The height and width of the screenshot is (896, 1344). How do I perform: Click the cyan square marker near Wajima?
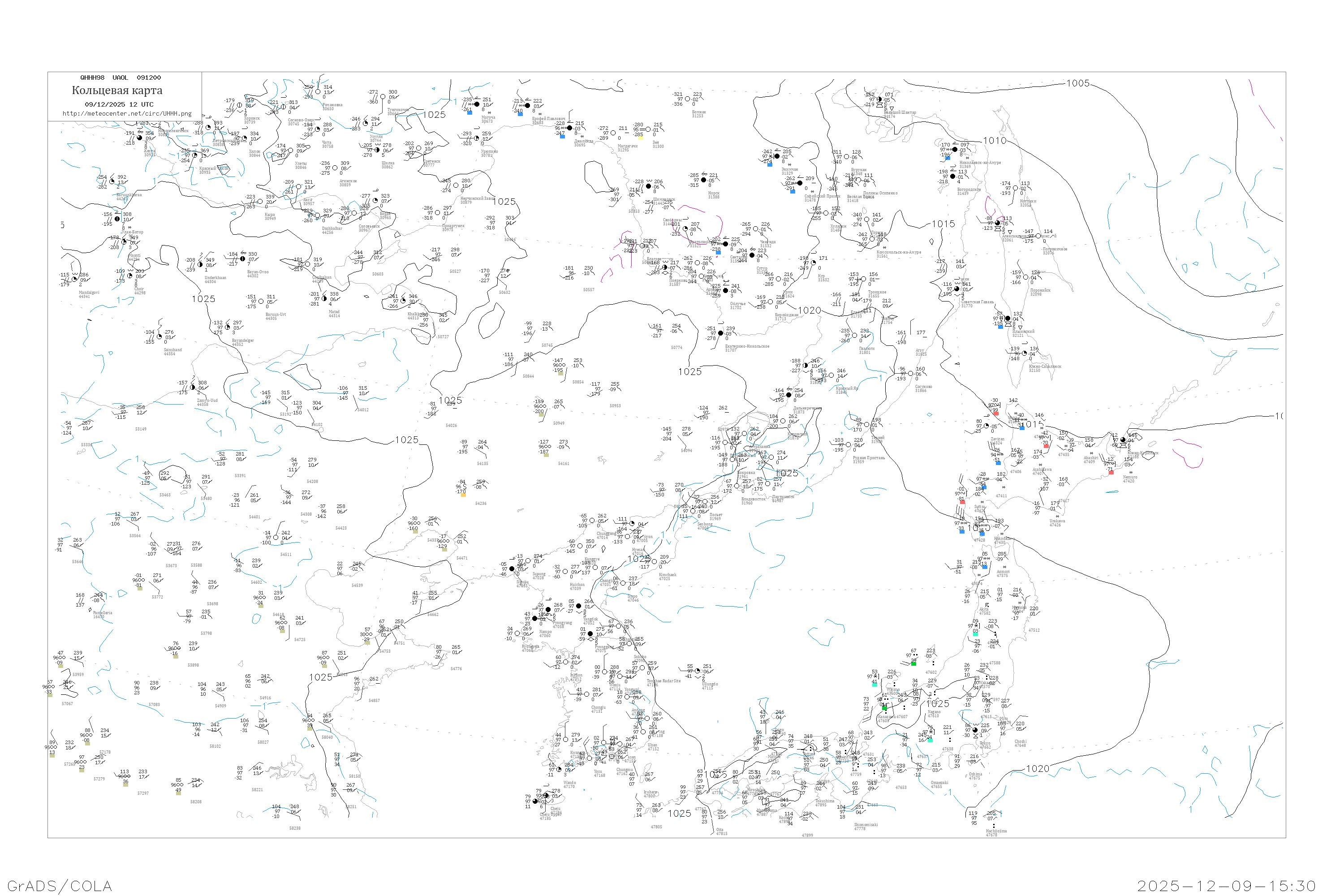click(x=875, y=685)
